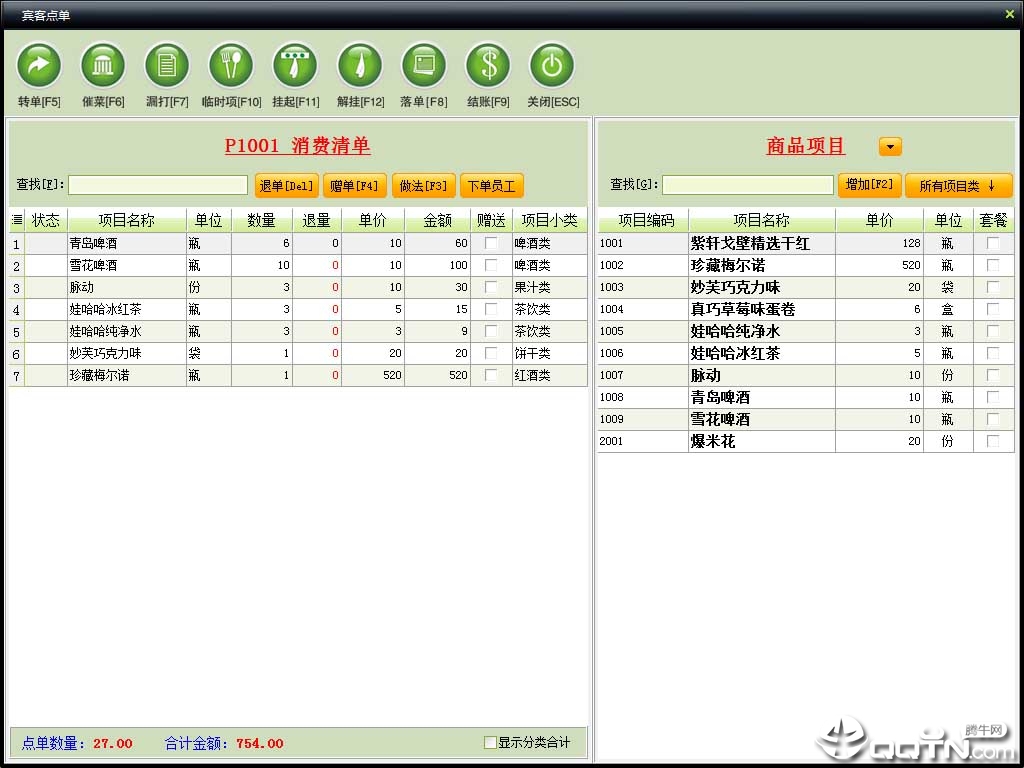Click the 催菜[F6] rush dish icon
This screenshot has width=1024, height=768.
103,65
